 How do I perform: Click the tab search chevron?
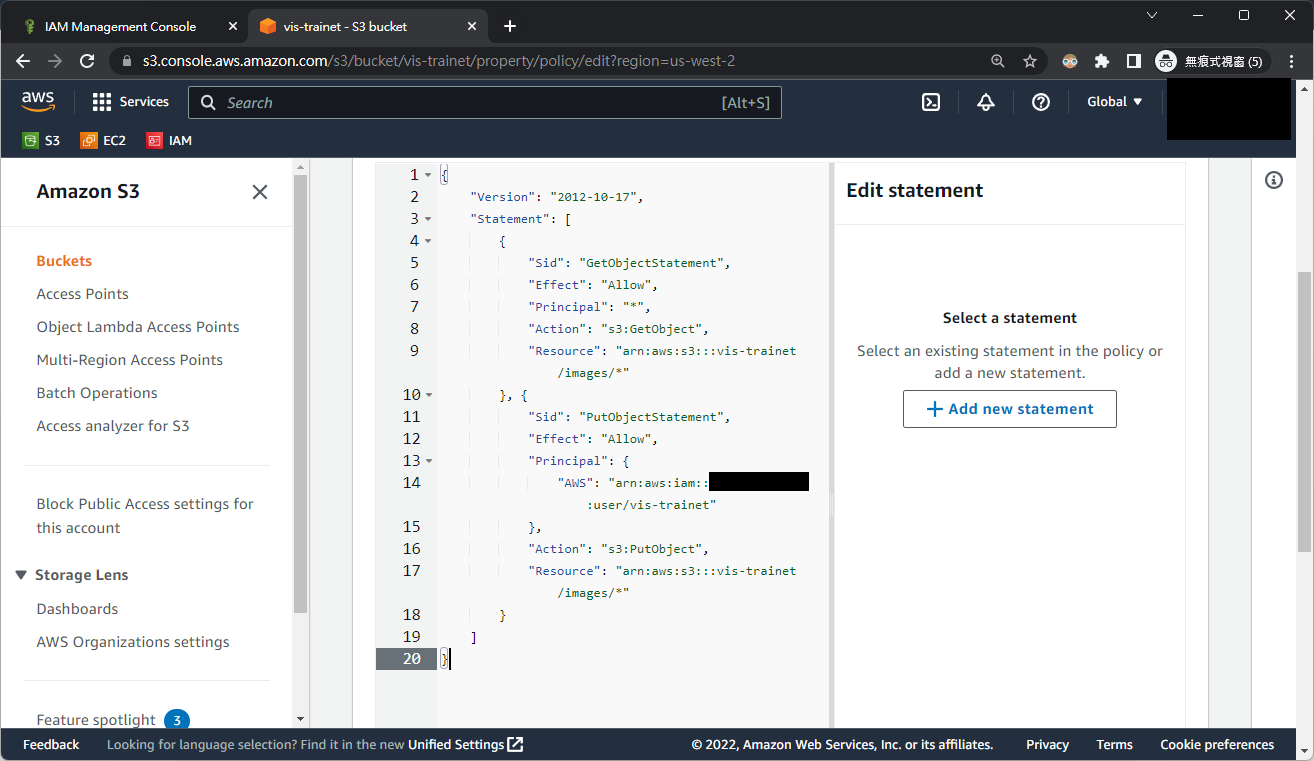1151,15
